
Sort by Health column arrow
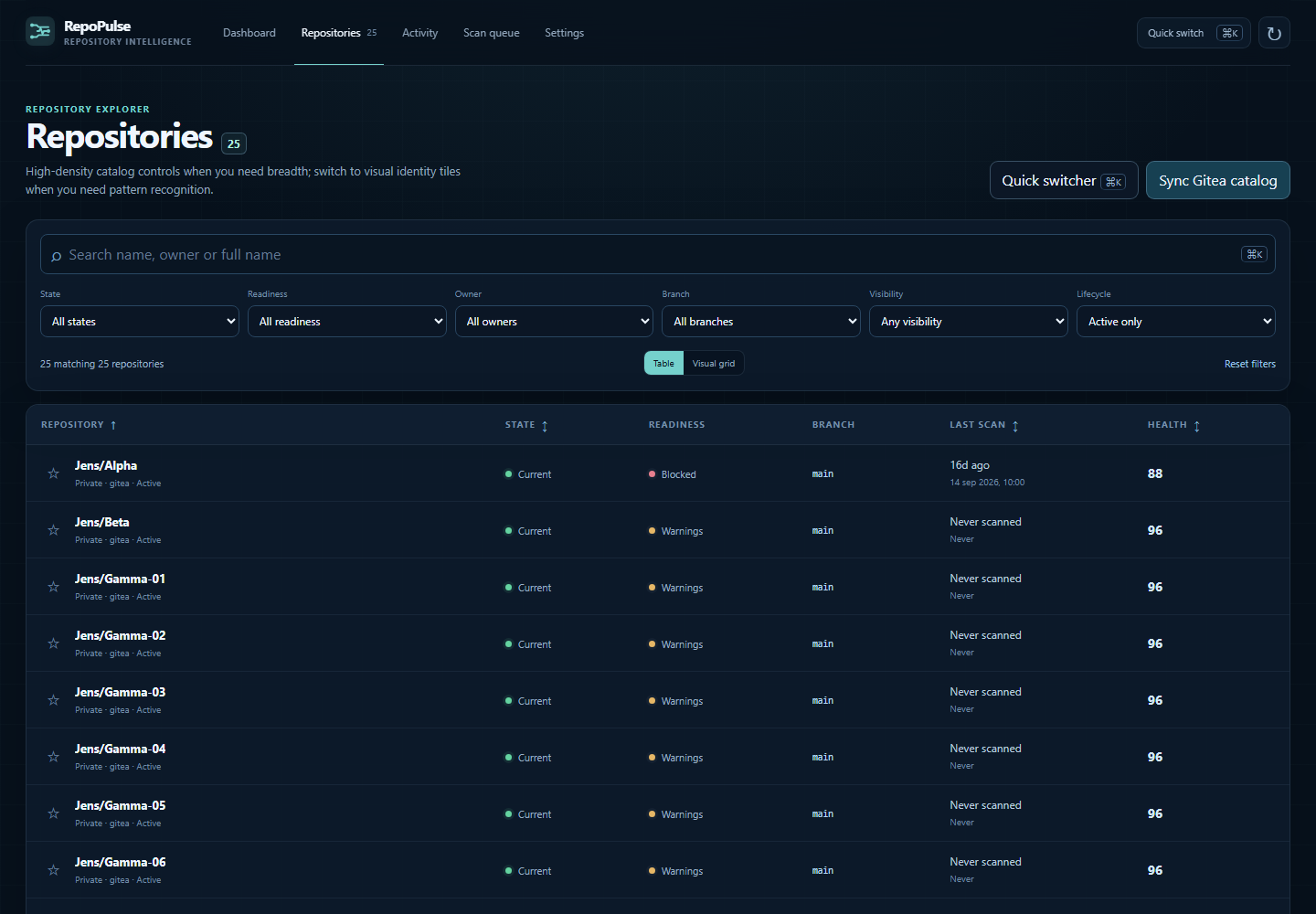1196,426
